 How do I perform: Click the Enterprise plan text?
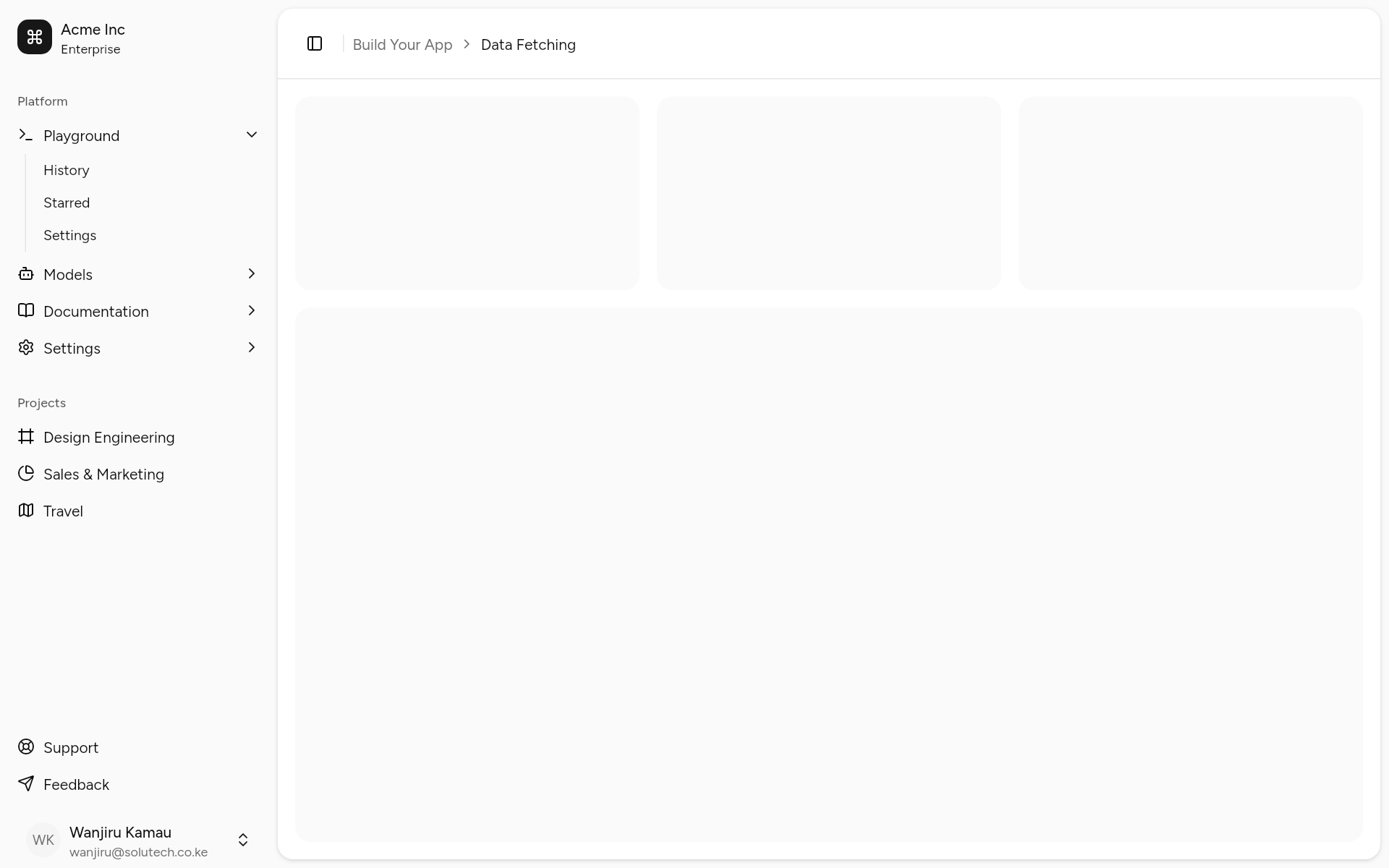[90, 49]
